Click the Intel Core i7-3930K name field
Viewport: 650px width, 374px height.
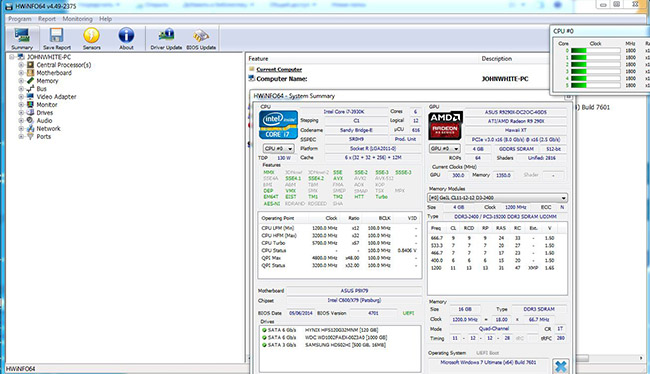344,112
